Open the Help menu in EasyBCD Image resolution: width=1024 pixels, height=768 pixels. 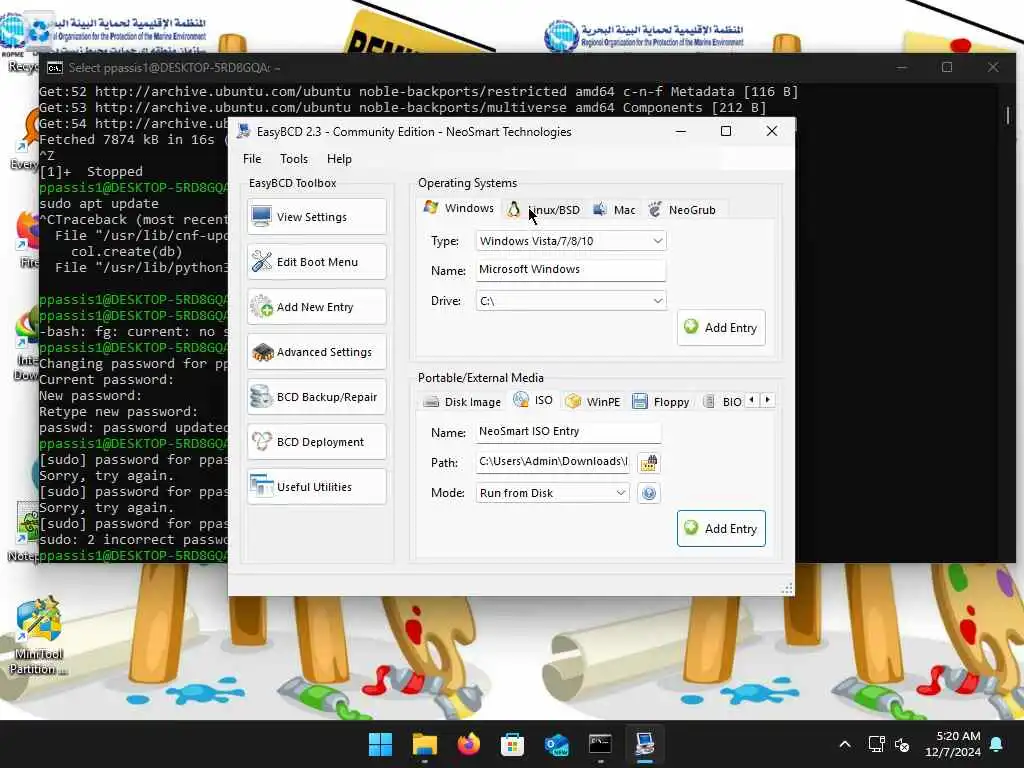339,159
